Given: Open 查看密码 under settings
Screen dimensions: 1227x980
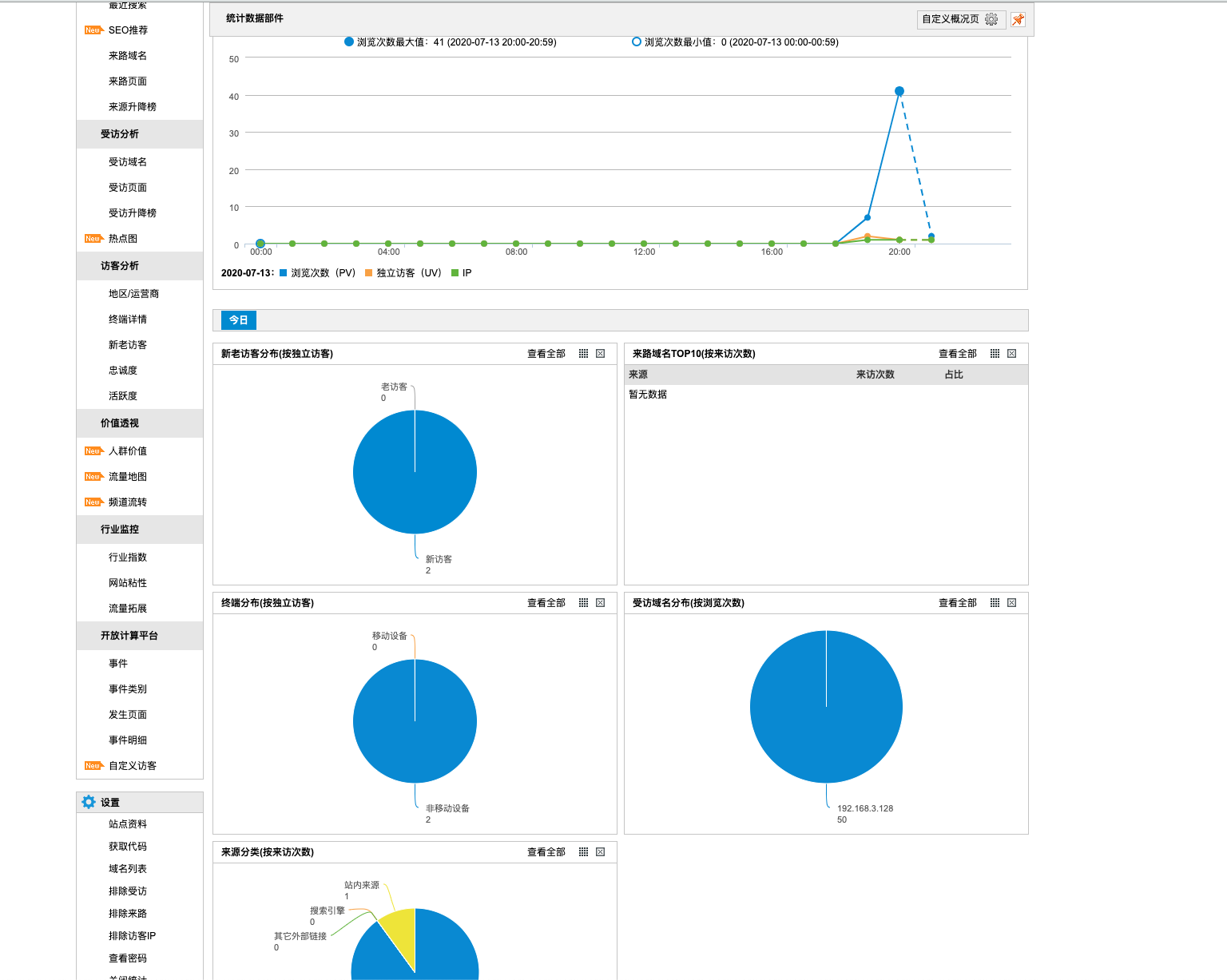Looking at the screenshot, I should 128,958.
